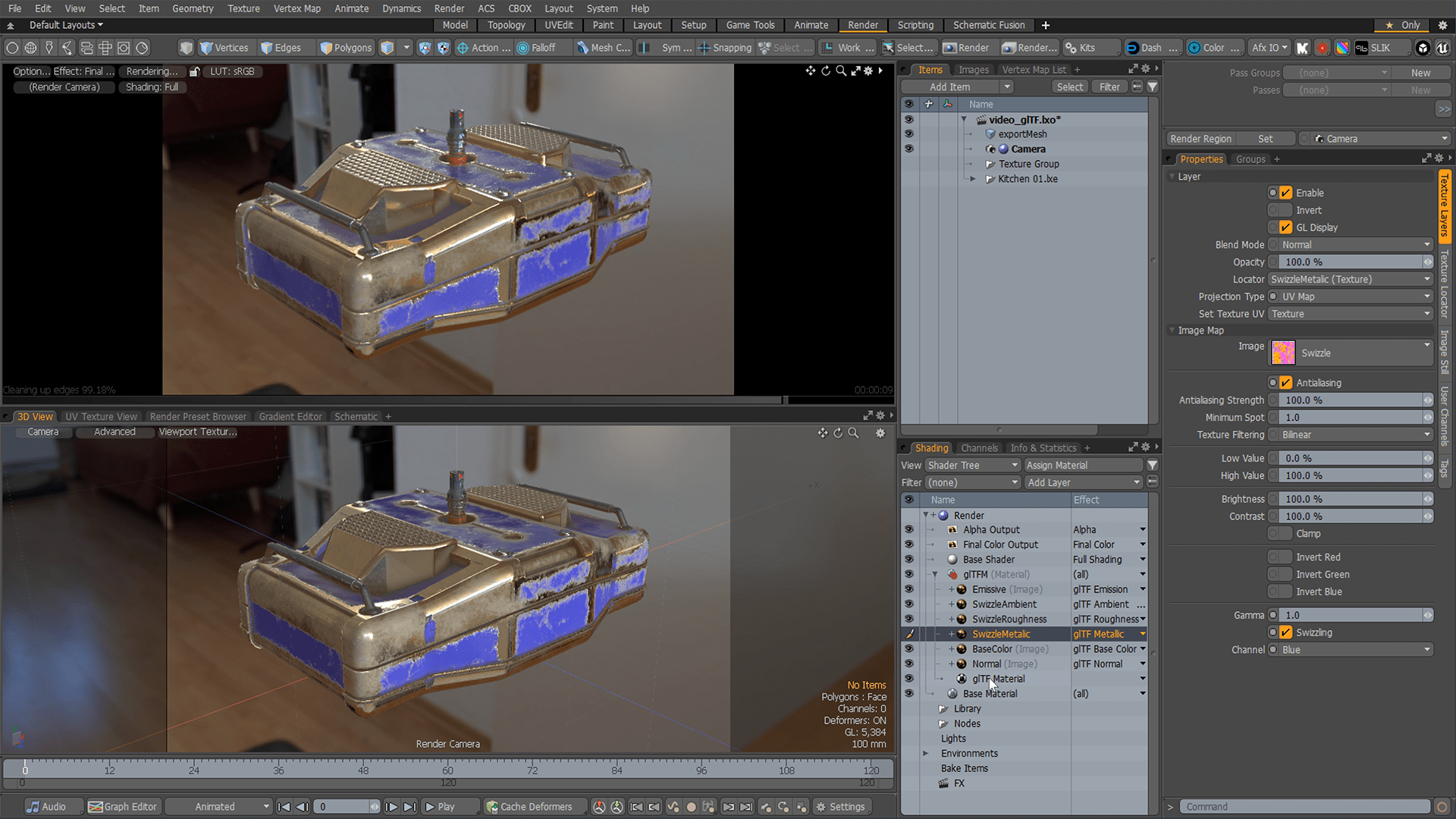
Task: Click the Assign Material button
Action: click(1083, 464)
